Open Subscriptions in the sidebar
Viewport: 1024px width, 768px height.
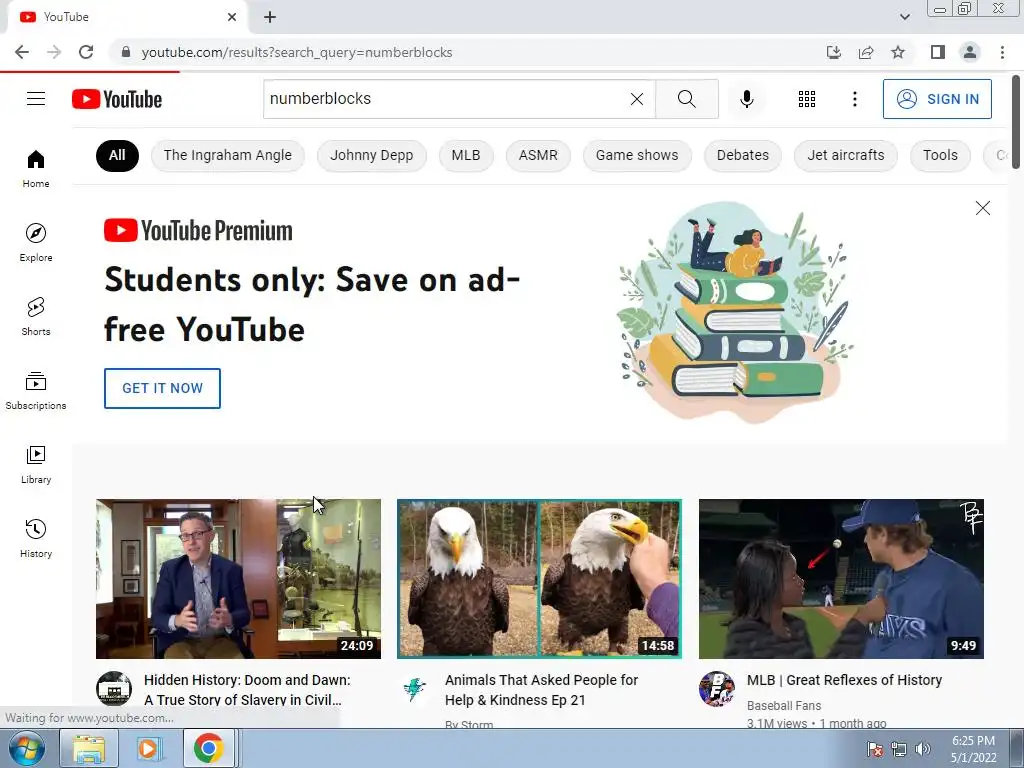pyautogui.click(x=36, y=391)
